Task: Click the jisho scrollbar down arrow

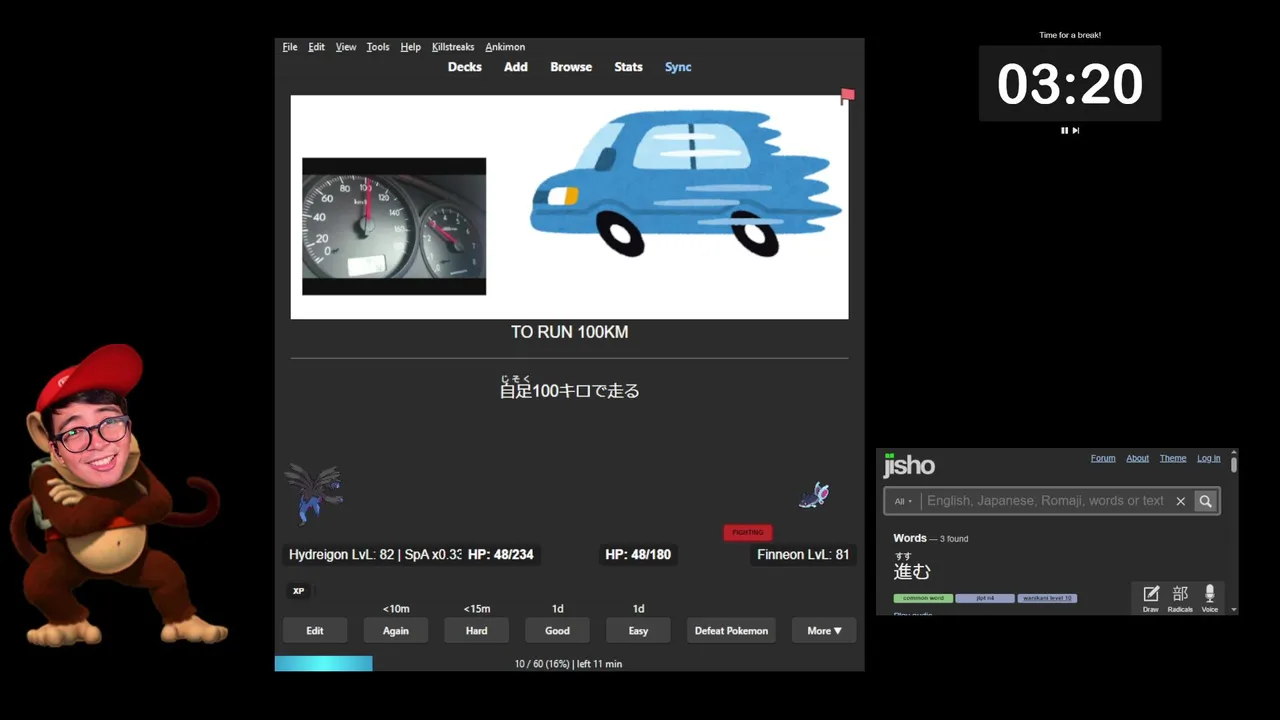Action: point(1234,609)
